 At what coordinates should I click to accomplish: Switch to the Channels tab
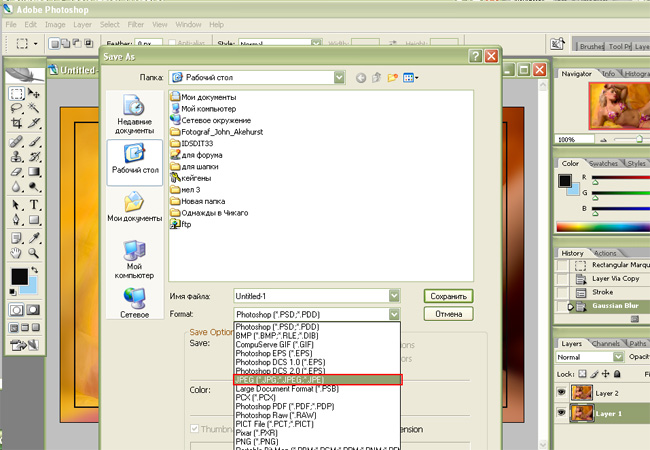coord(606,344)
